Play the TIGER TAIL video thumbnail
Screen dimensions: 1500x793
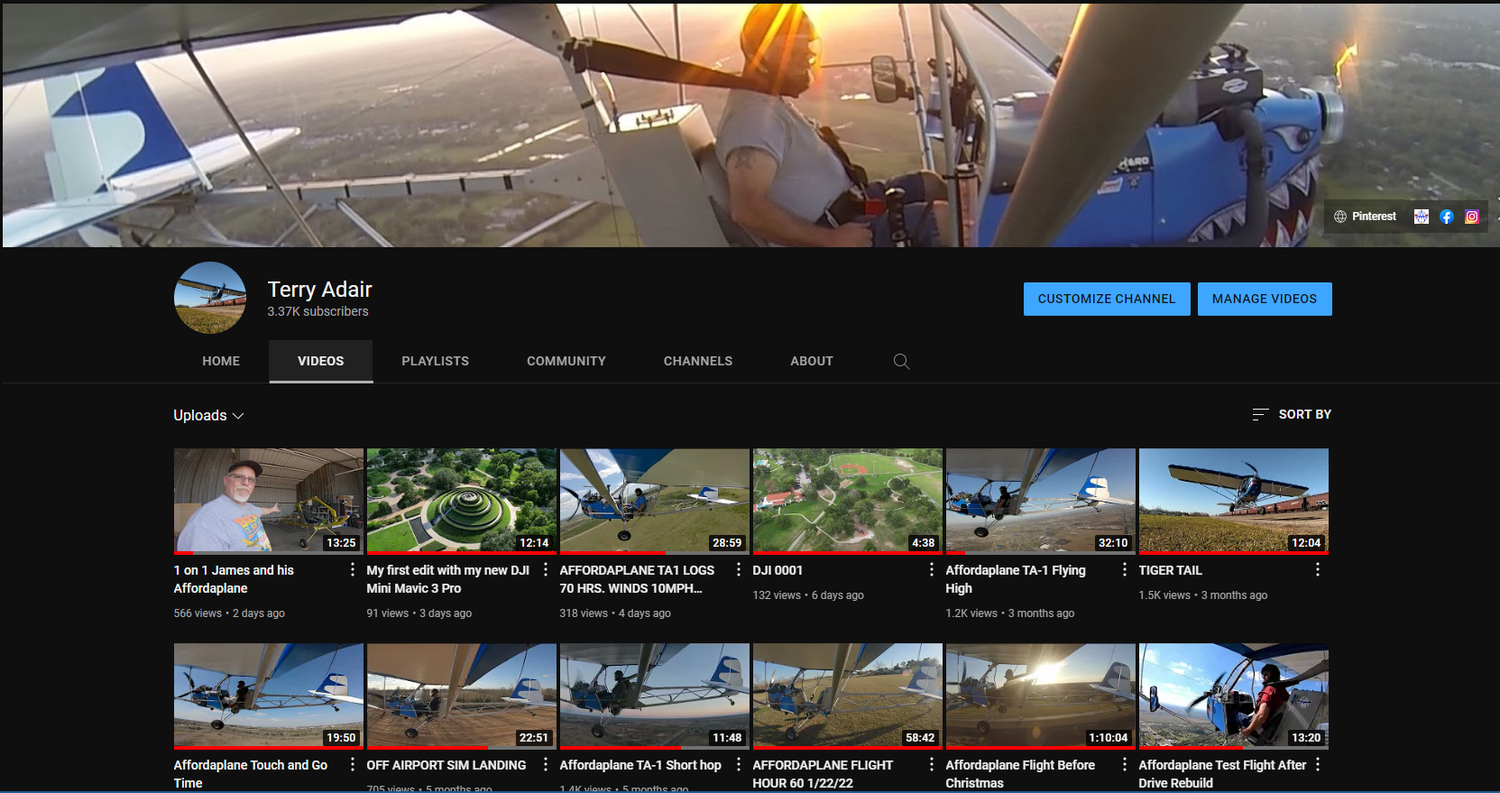[x=1233, y=500]
